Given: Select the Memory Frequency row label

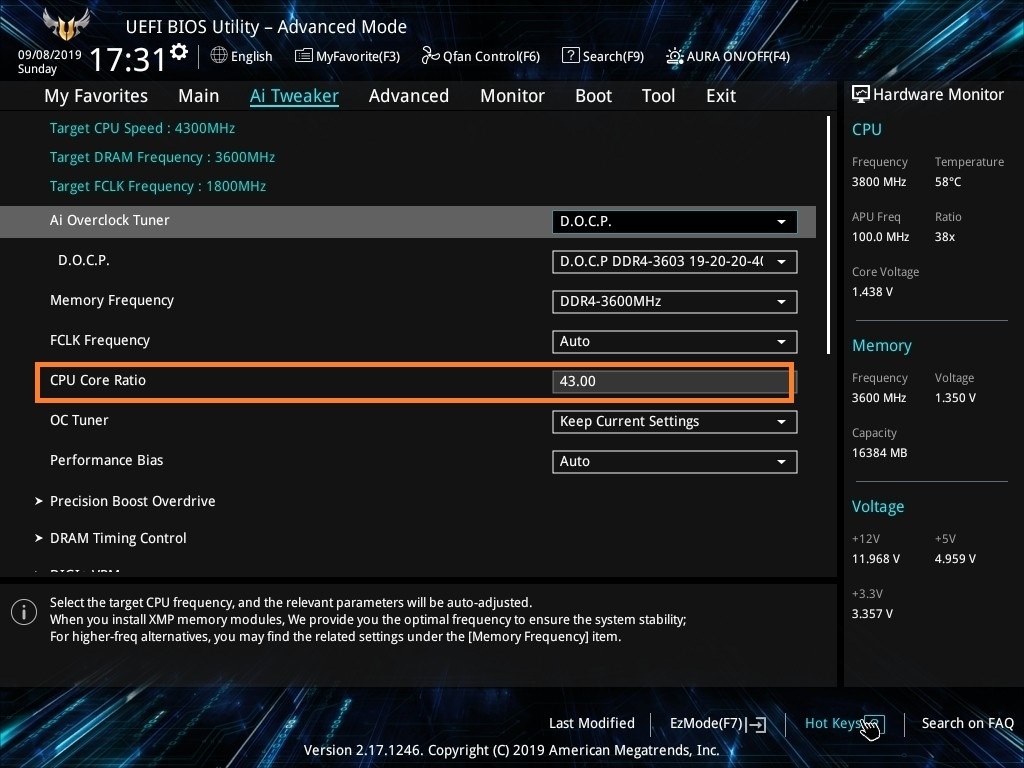Looking at the screenshot, I should [x=112, y=300].
